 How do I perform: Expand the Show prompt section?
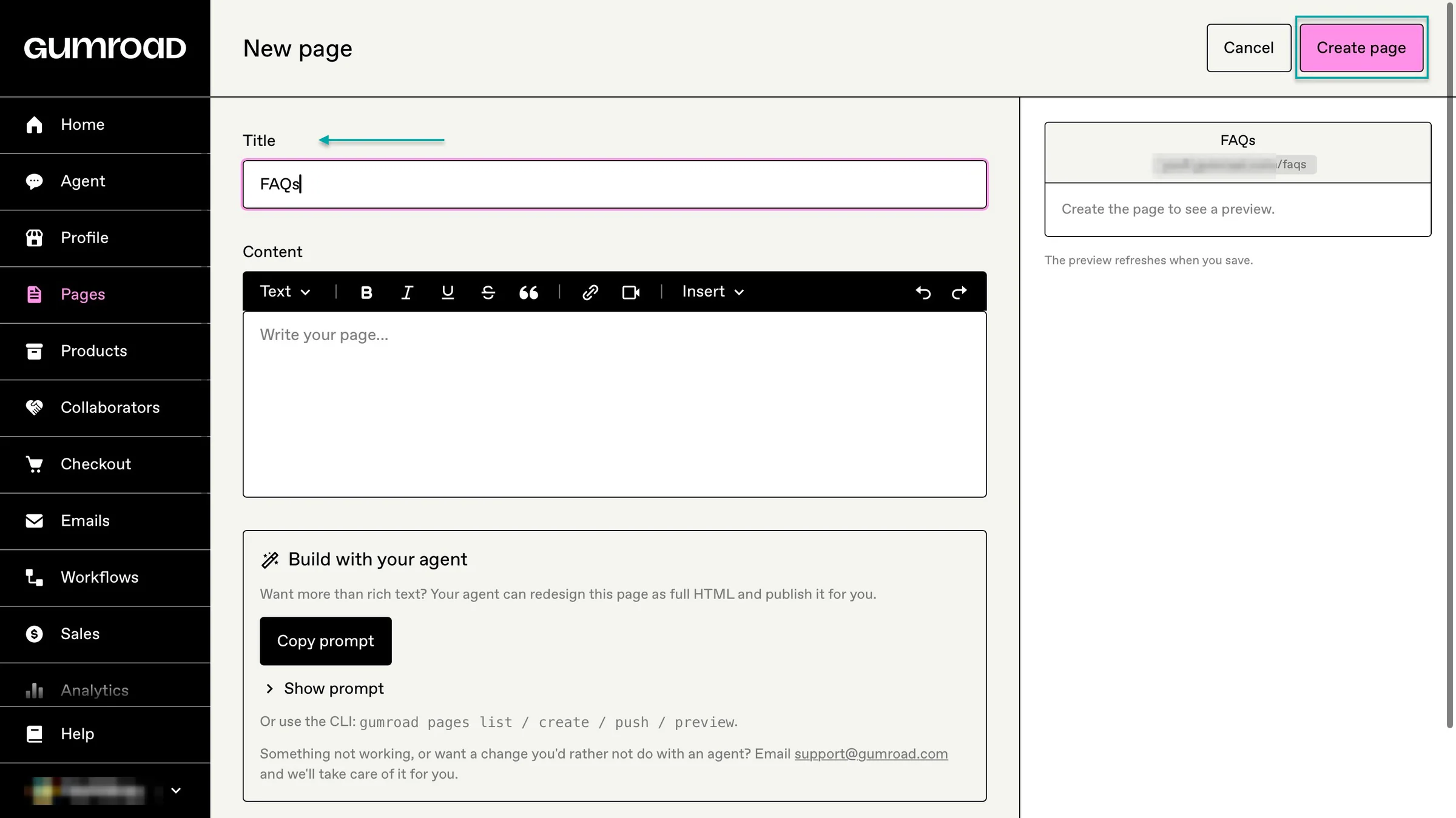(325, 688)
